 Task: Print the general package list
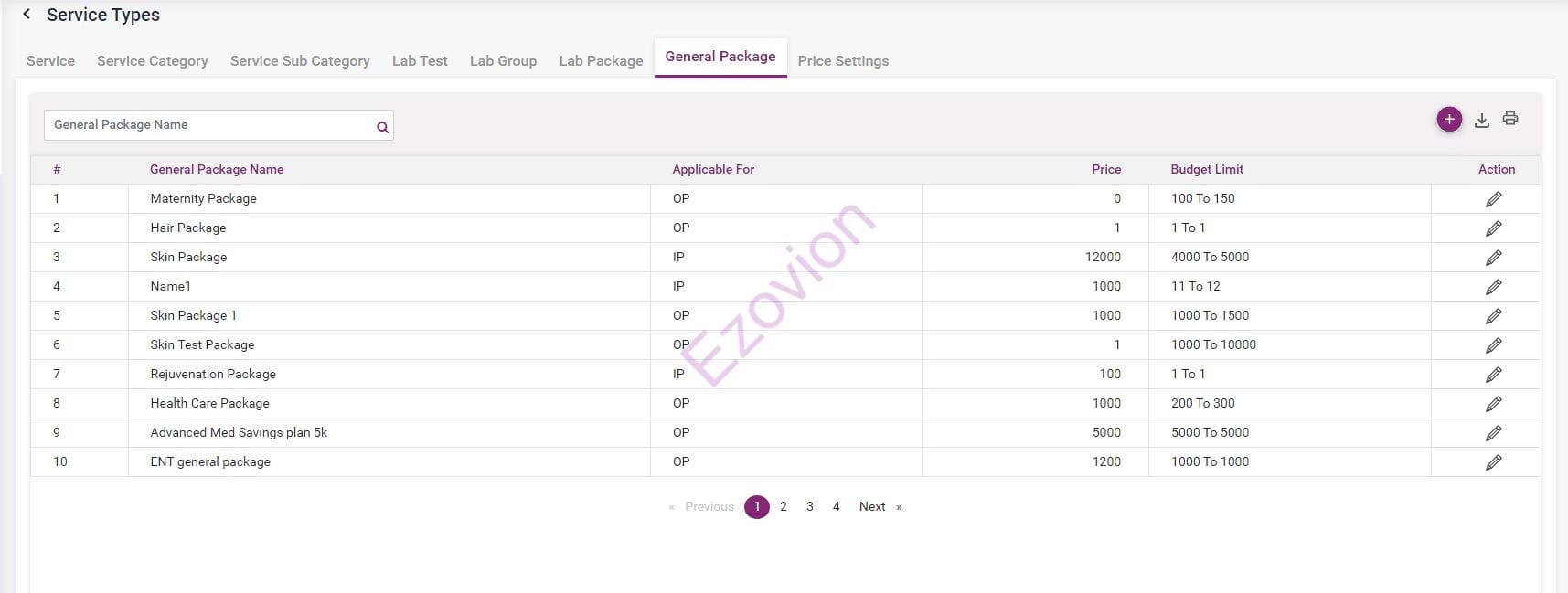tap(1510, 119)
